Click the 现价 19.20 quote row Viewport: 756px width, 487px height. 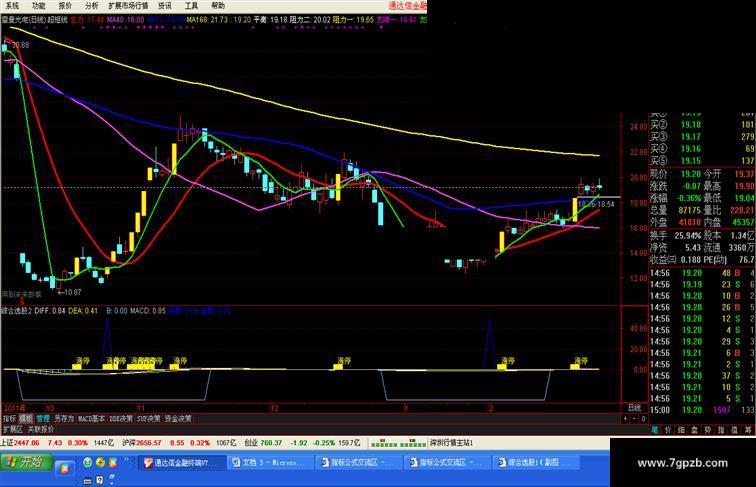click(x=675, y=174)
